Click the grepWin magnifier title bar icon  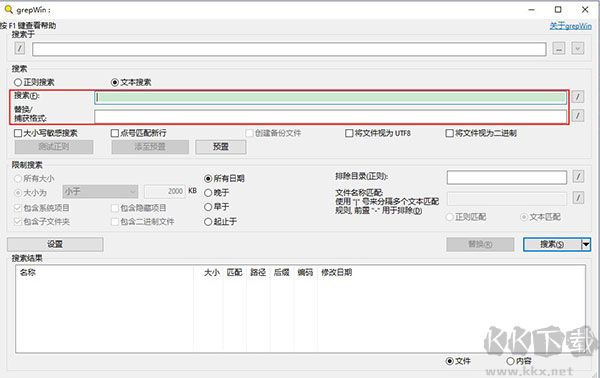[x=8, y=9]
